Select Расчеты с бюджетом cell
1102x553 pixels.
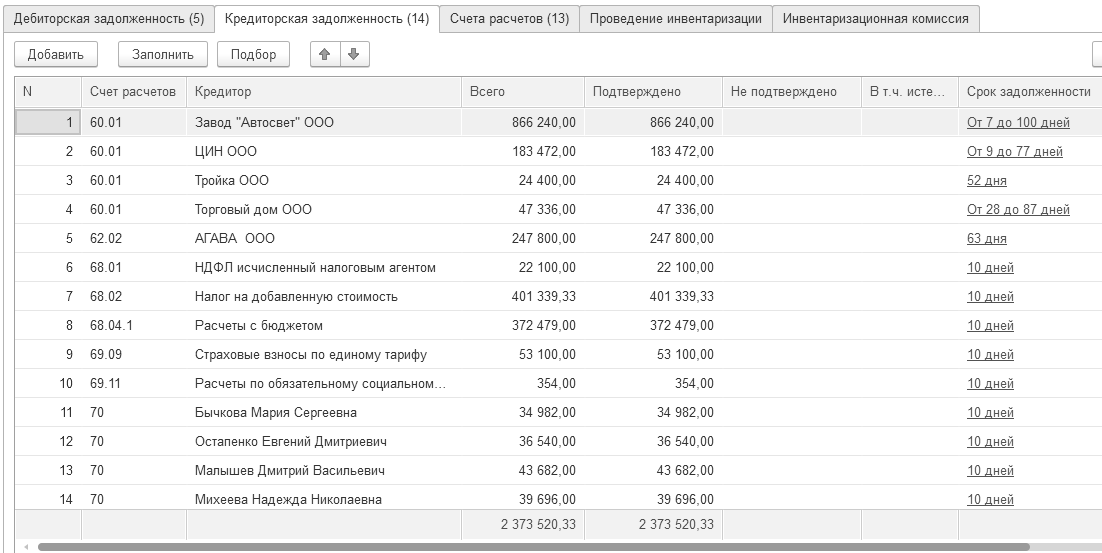(x=323, y=325)
